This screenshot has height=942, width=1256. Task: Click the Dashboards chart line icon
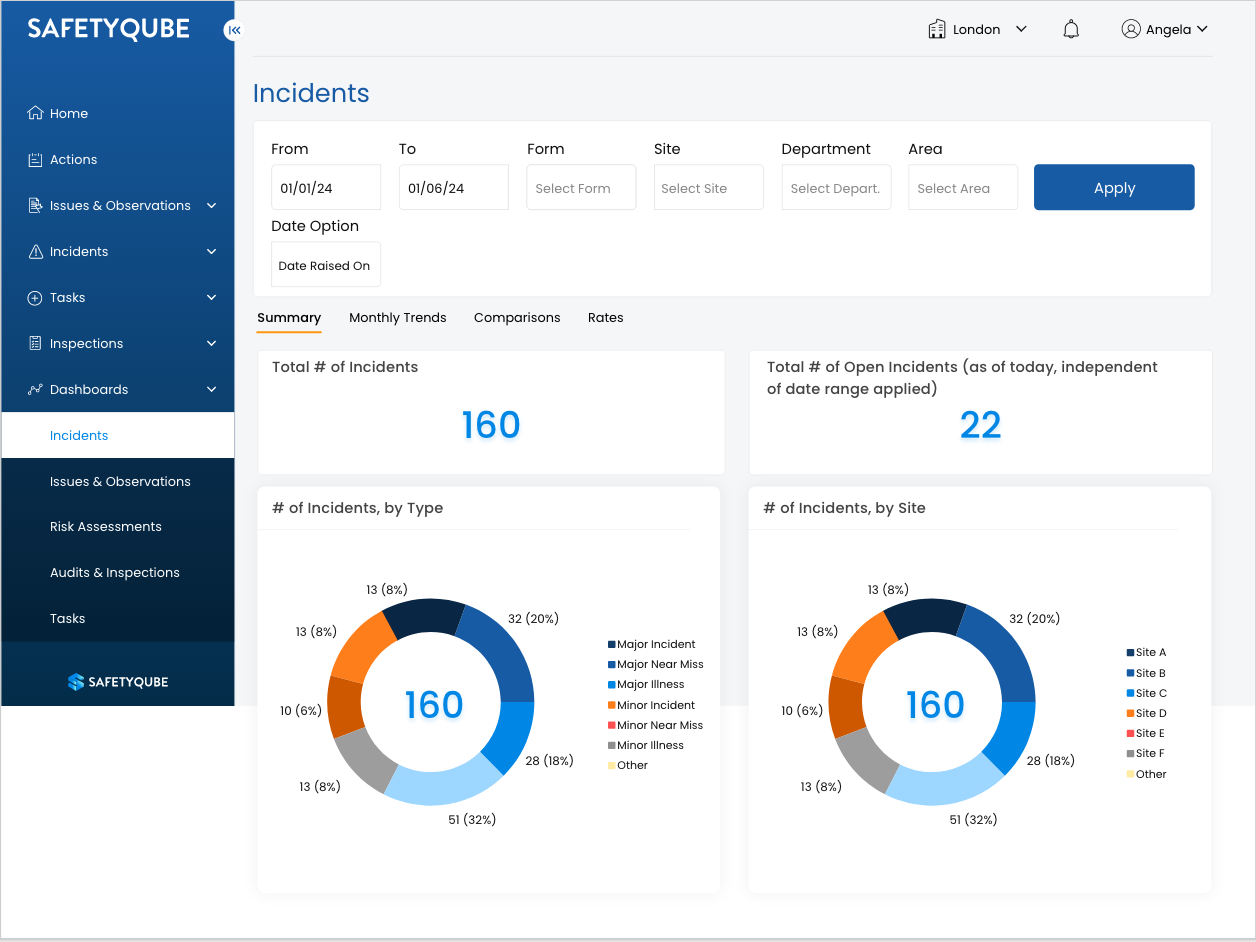35,389
